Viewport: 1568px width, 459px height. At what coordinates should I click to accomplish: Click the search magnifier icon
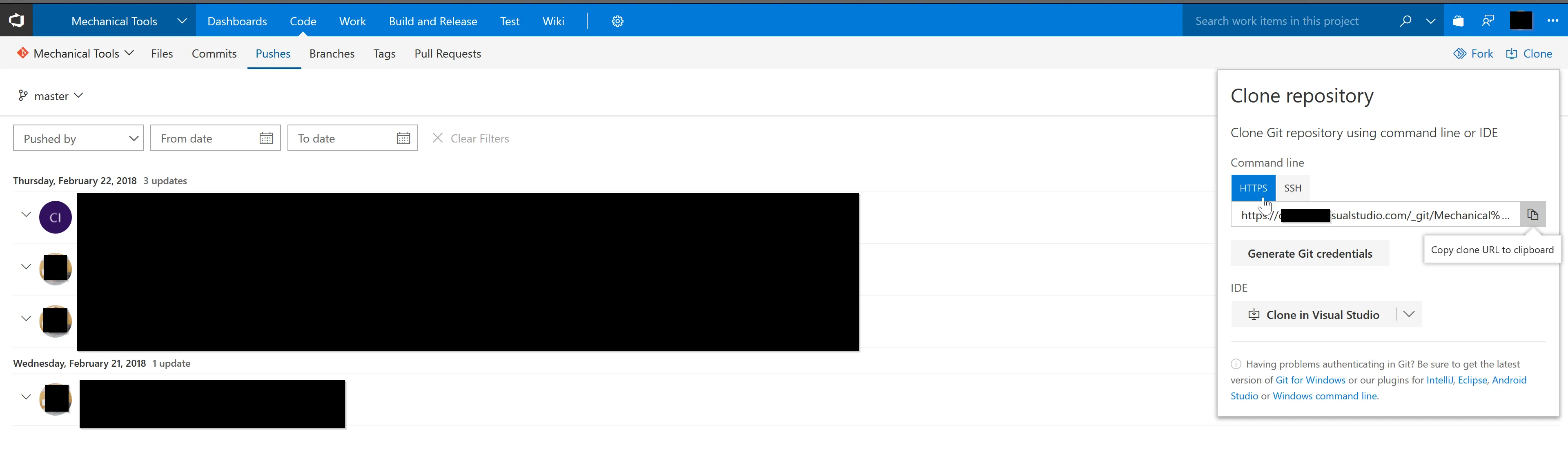coord(1405,21)
